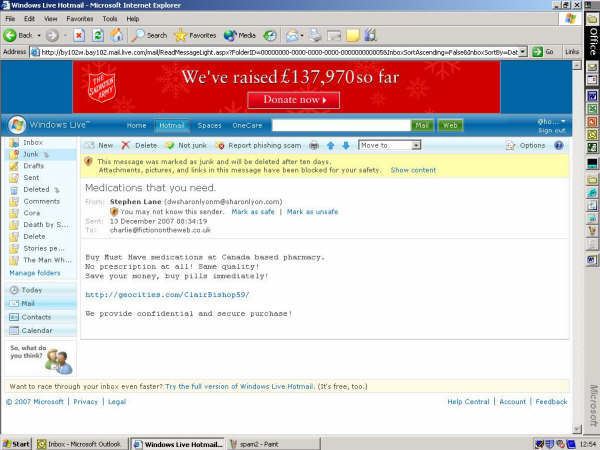Go to the IE Home page icon
600x450 pixels.
[117, 36]
